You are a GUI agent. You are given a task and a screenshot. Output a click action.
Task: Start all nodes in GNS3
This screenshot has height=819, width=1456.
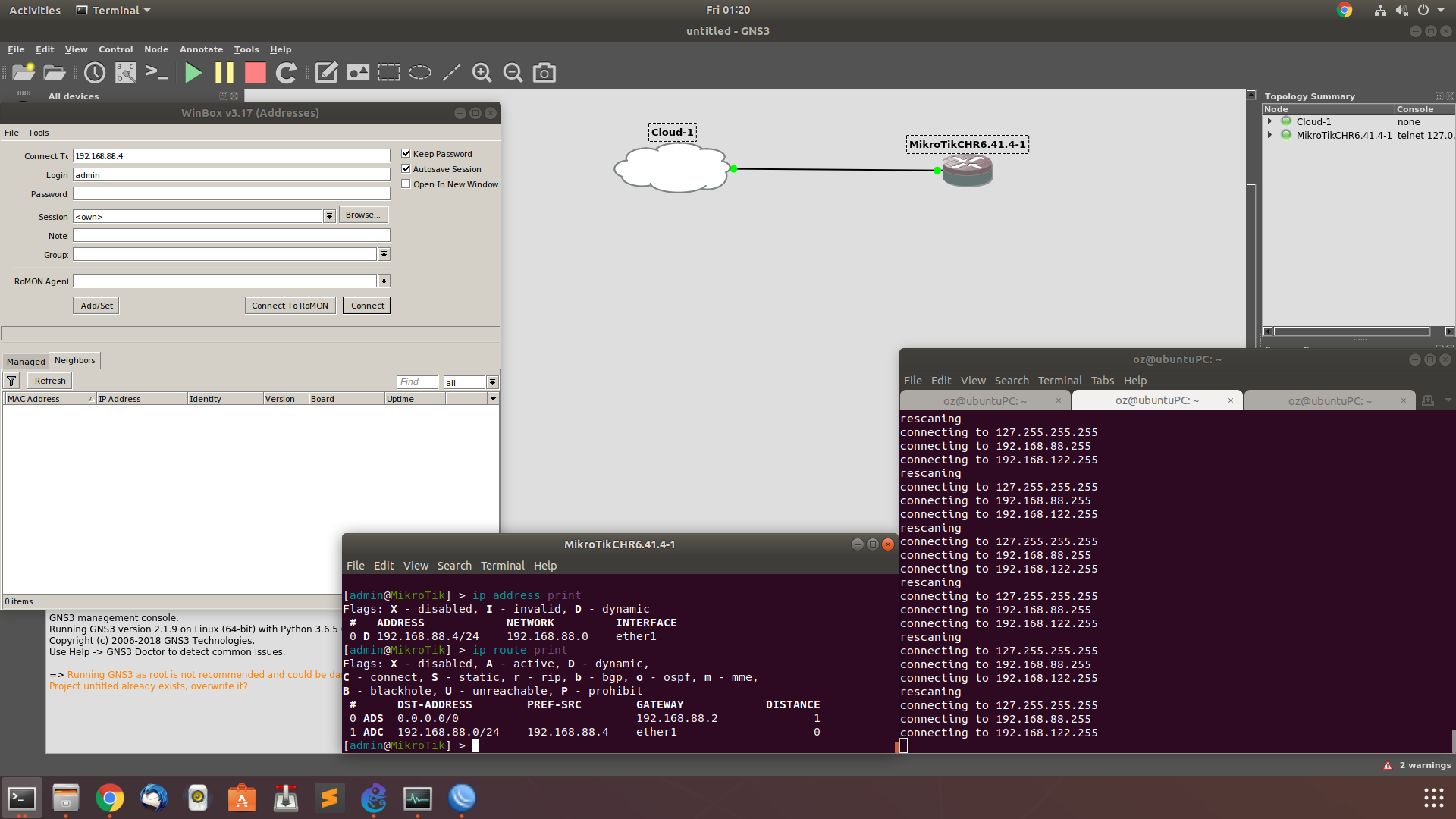point(193,73)
